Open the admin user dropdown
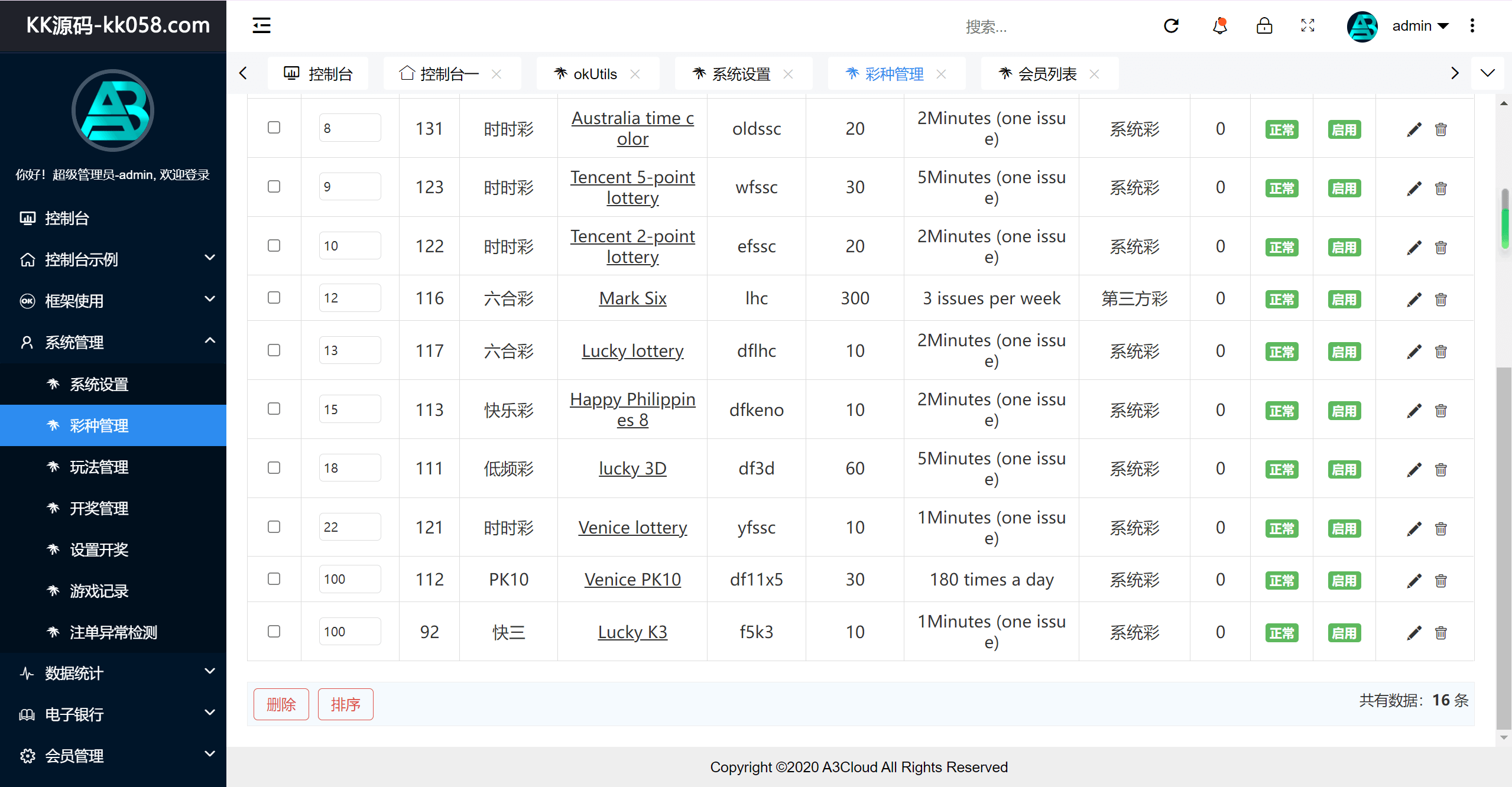The image size is (1512, 787). 1420,26
